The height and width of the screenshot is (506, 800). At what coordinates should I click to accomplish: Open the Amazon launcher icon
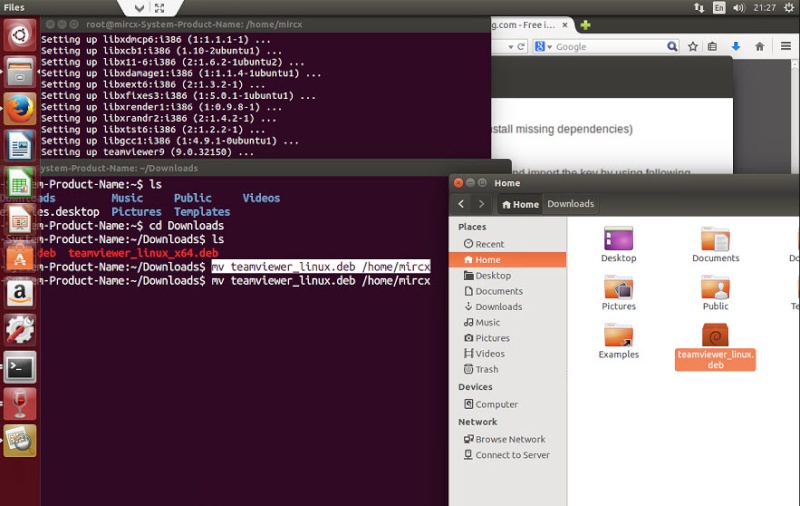click(x=20, y=293)
